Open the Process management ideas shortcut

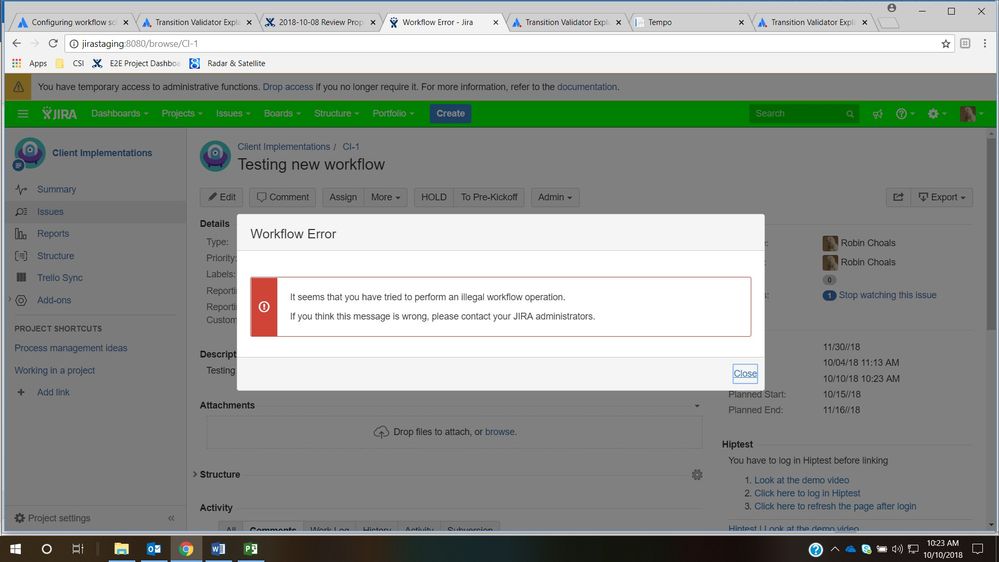(71, 348)
